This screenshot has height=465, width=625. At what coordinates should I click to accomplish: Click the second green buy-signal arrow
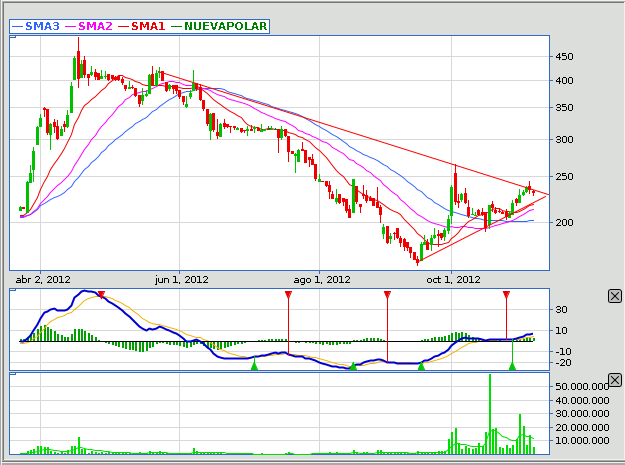click(x=353, y=366)
